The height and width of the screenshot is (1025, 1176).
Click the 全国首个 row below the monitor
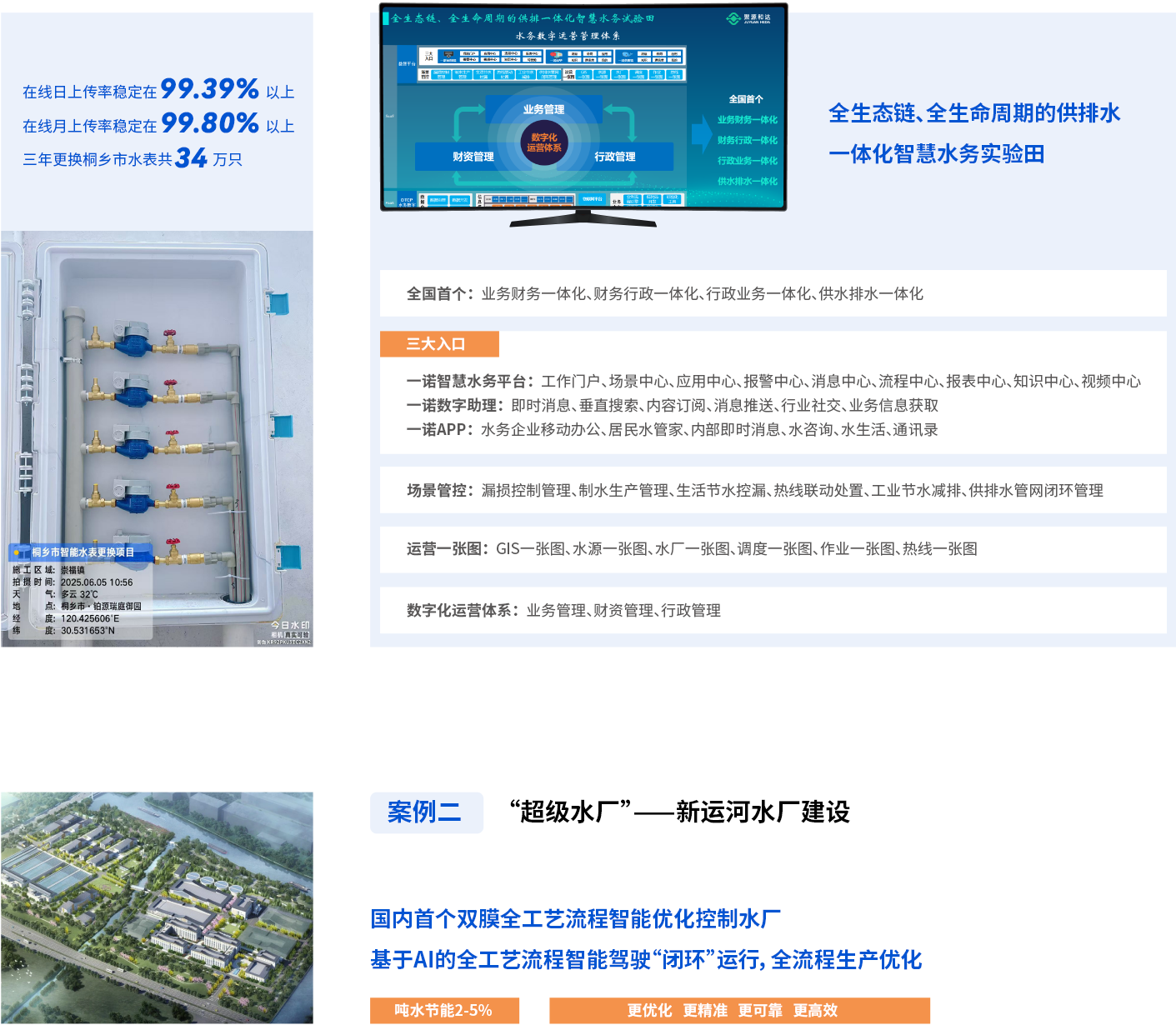click(x=773, y=293)
